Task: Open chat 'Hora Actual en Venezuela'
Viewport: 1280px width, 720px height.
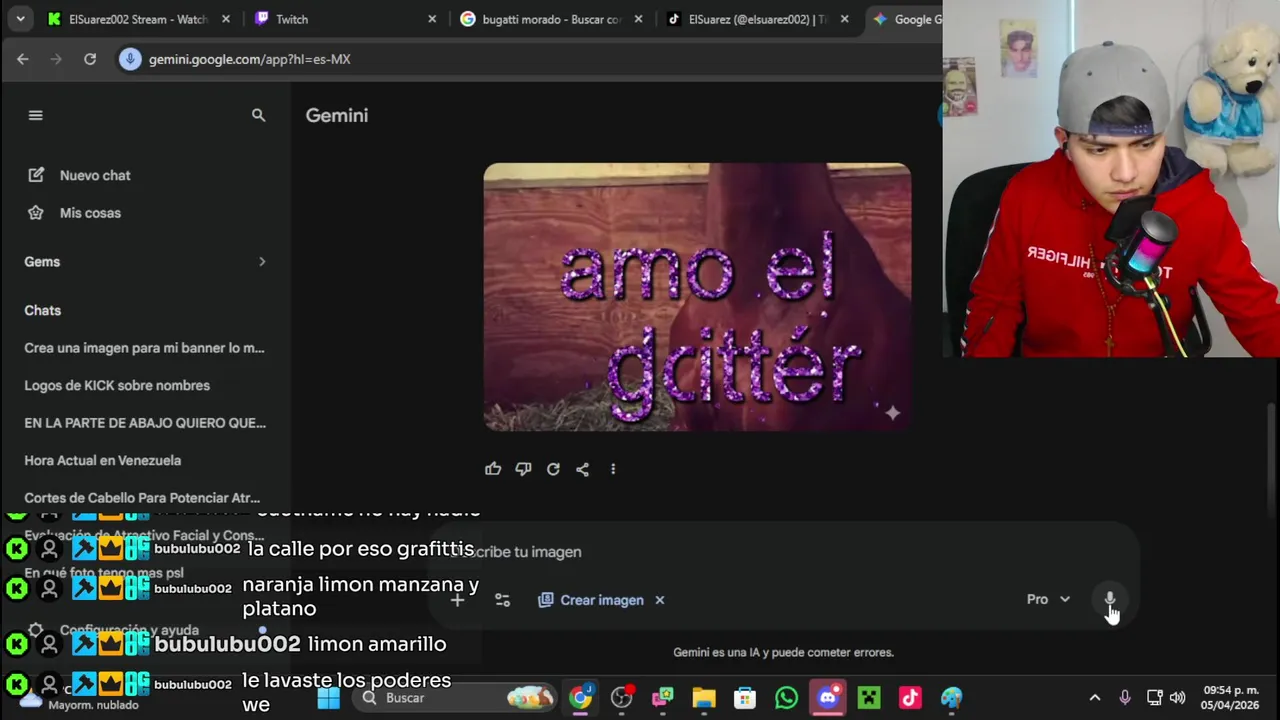Action: [x=103, y=461]
